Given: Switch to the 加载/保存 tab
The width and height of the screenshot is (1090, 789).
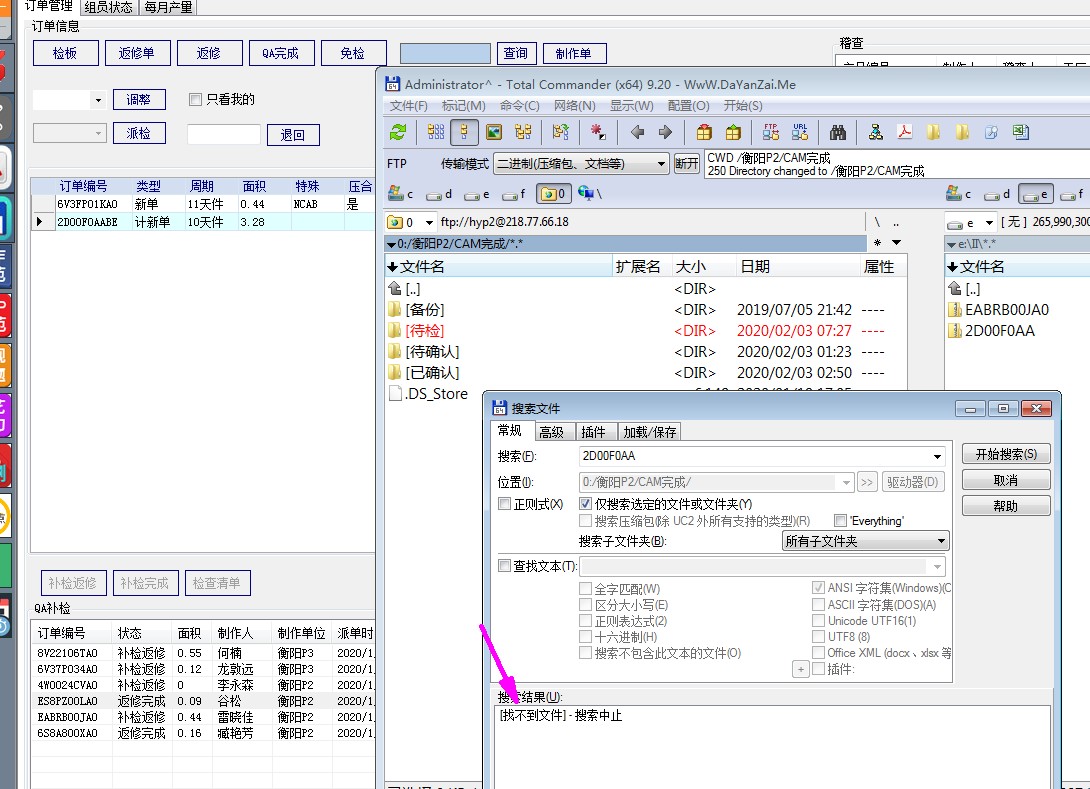Looking at the screenshot, I should pyautogui.click(x=650, y=432).
